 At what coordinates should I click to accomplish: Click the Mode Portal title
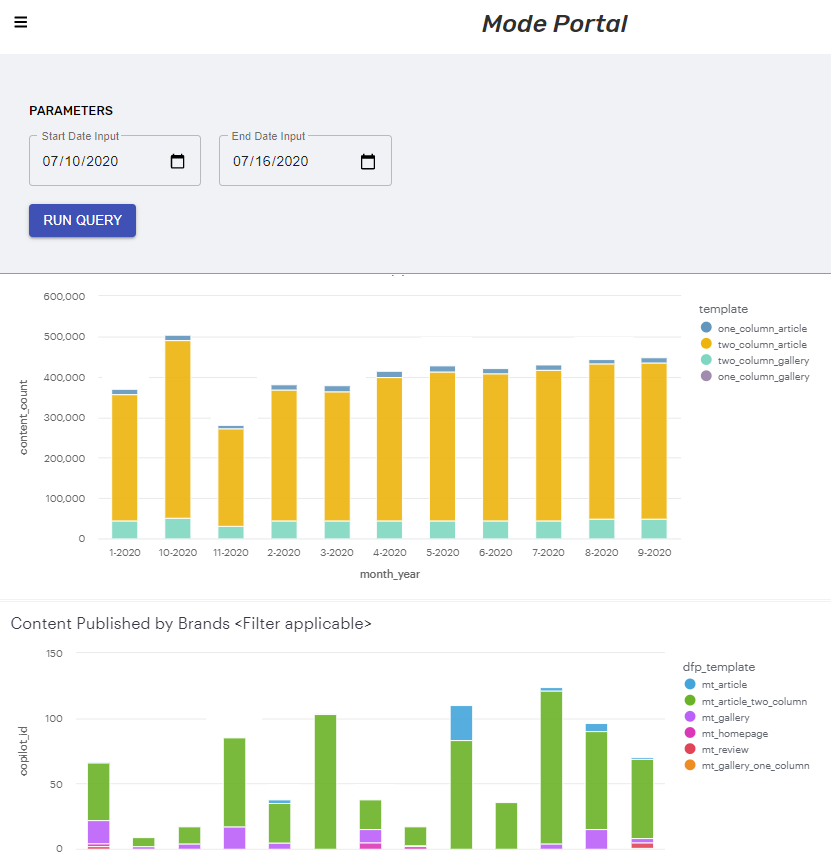point(554,24)
